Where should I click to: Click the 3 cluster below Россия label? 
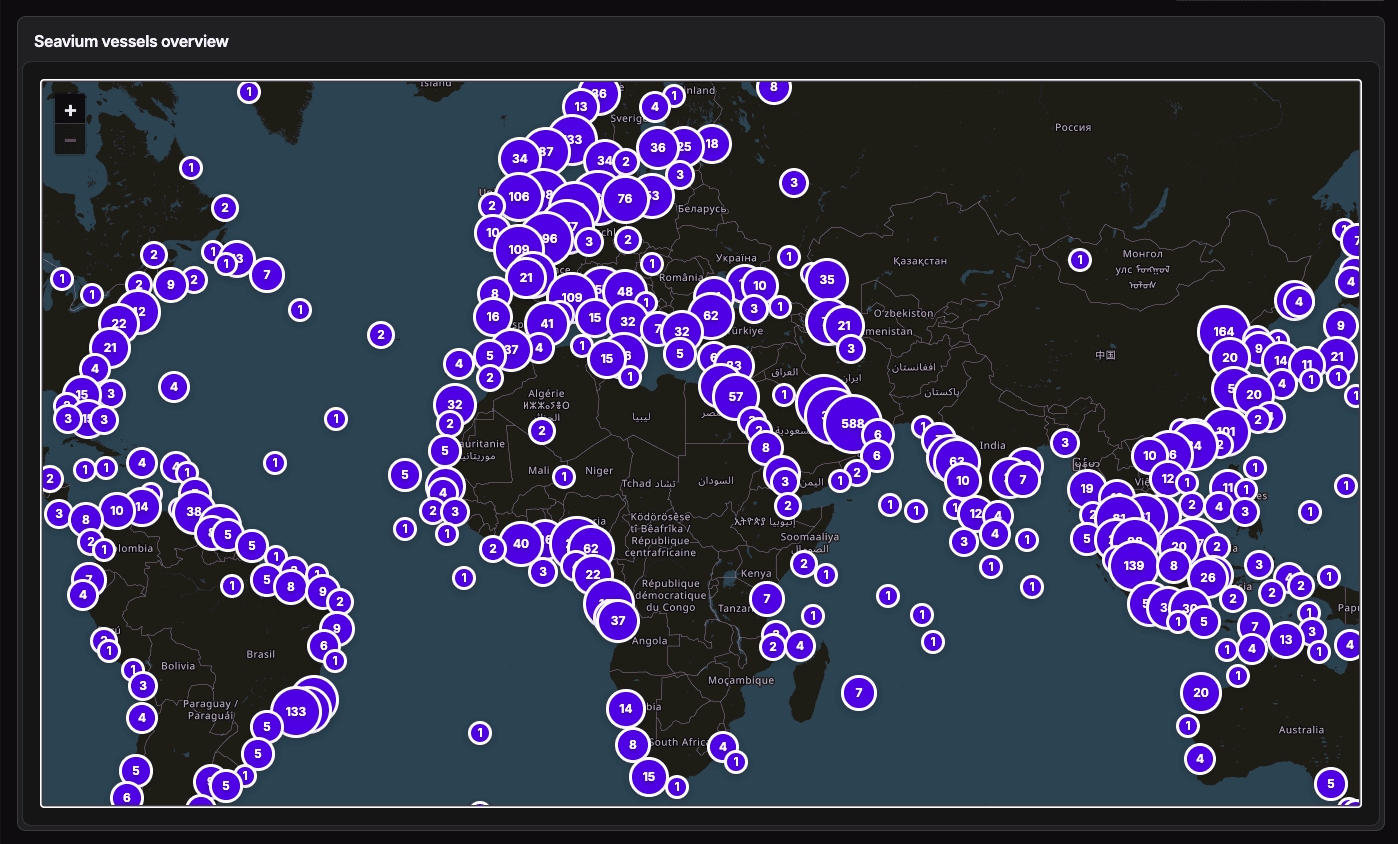(793, 183)
